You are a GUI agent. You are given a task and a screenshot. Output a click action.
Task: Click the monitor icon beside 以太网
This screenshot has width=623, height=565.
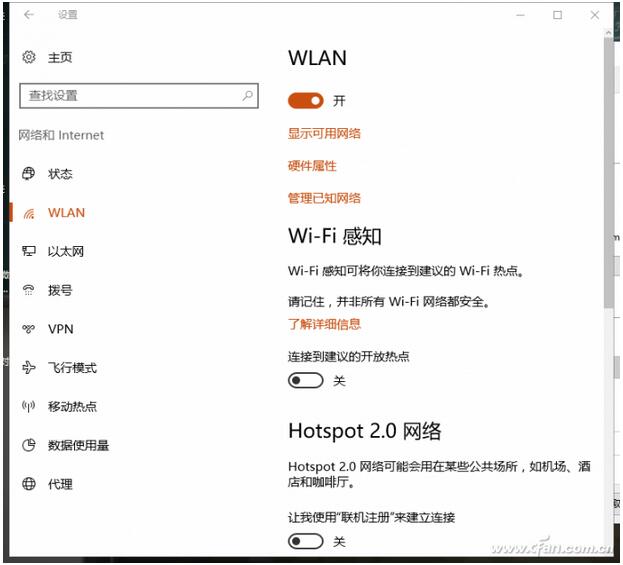29,251
